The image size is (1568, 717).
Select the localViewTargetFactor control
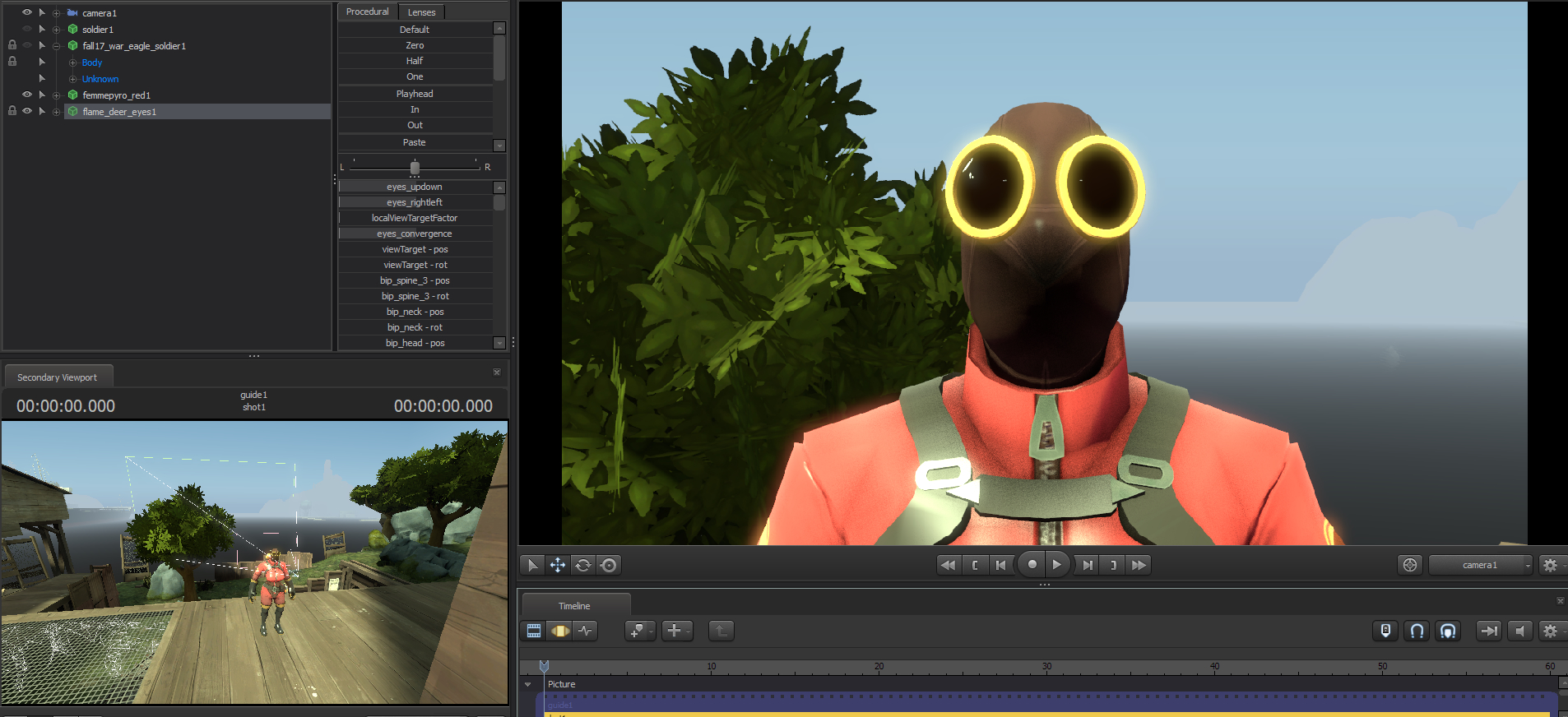415,218
